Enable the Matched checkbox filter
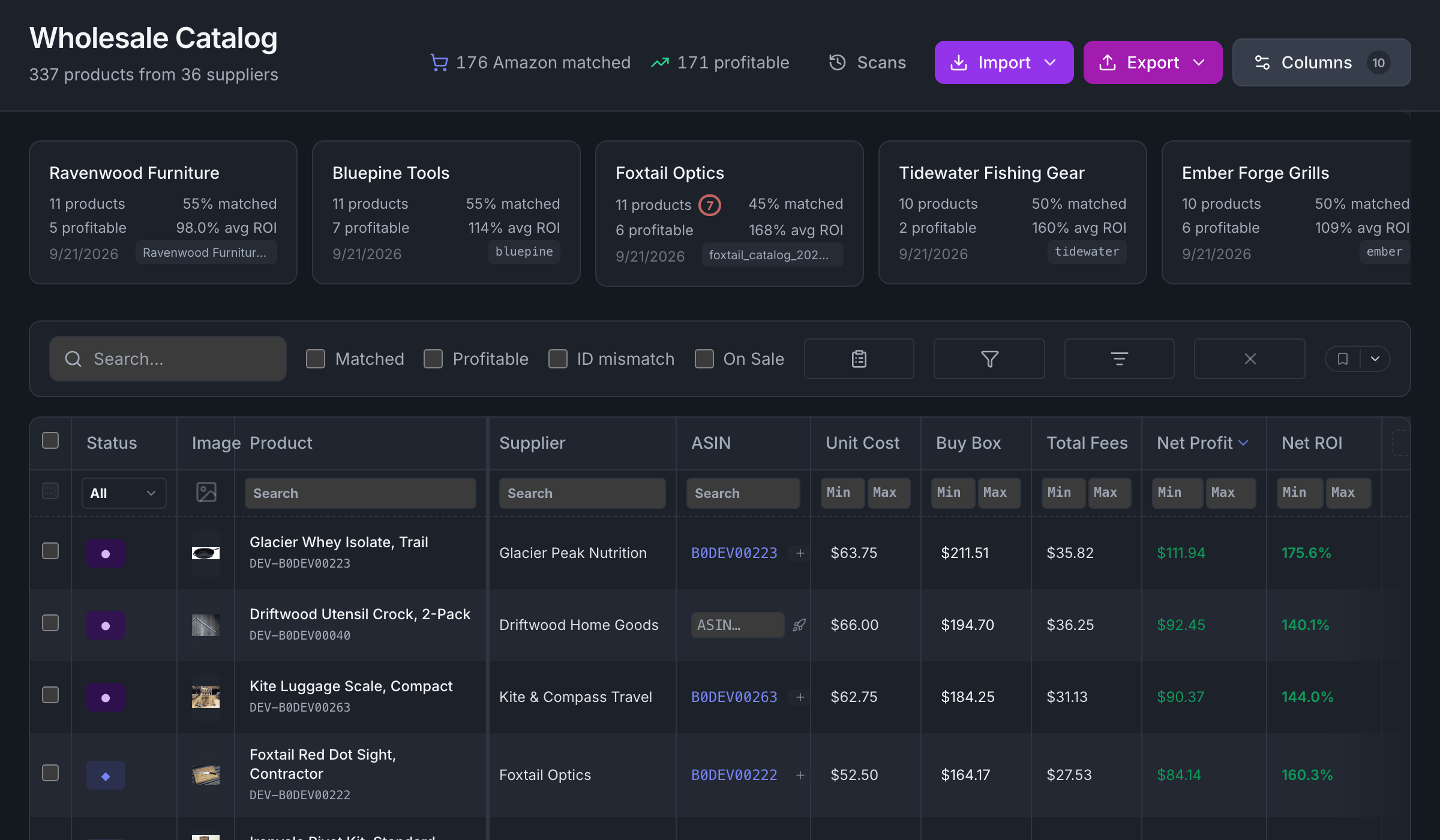 point(316,359)
